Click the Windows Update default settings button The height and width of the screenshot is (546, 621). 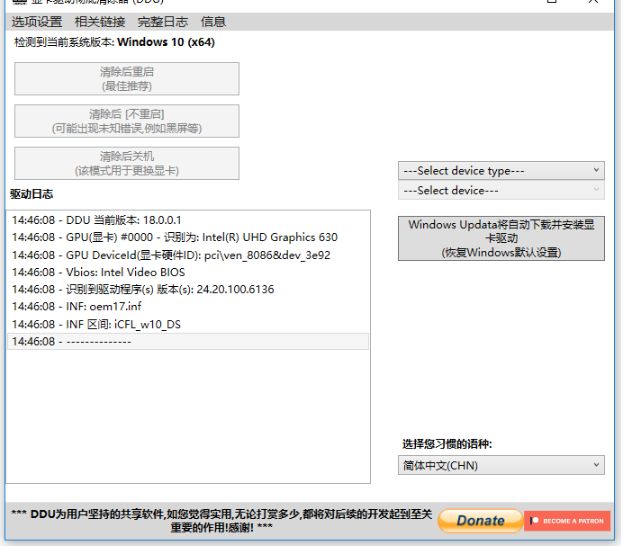(x=501, y=238)
